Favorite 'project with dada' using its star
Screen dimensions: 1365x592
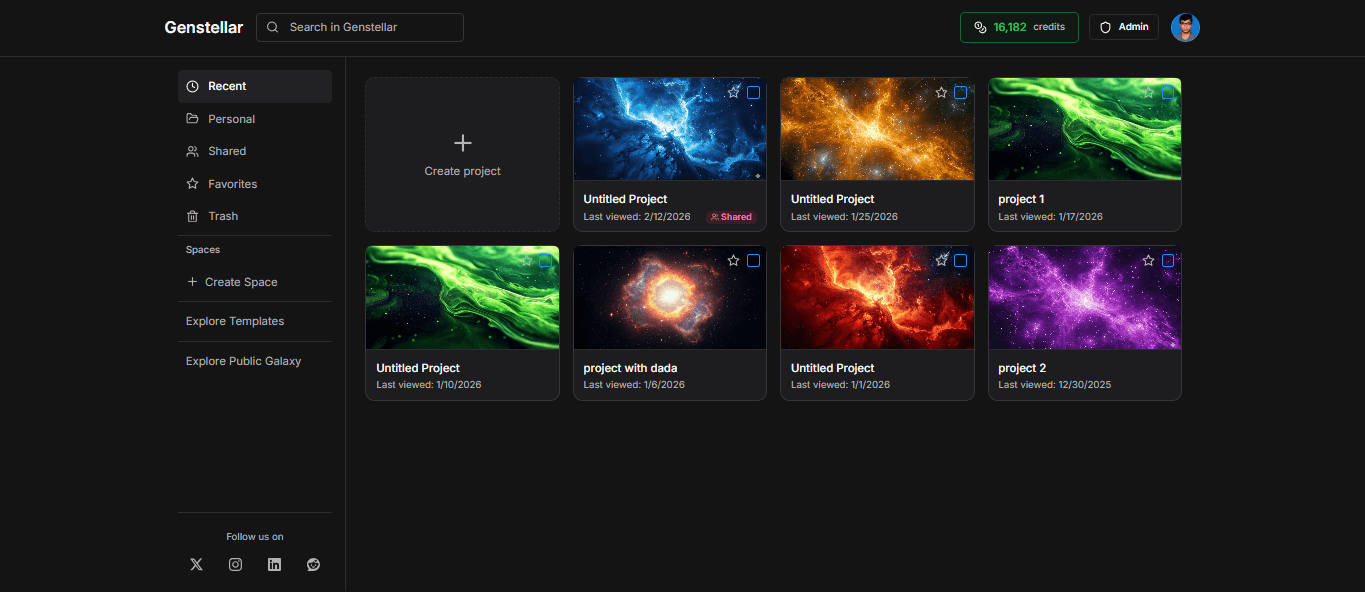pos(734,260)
